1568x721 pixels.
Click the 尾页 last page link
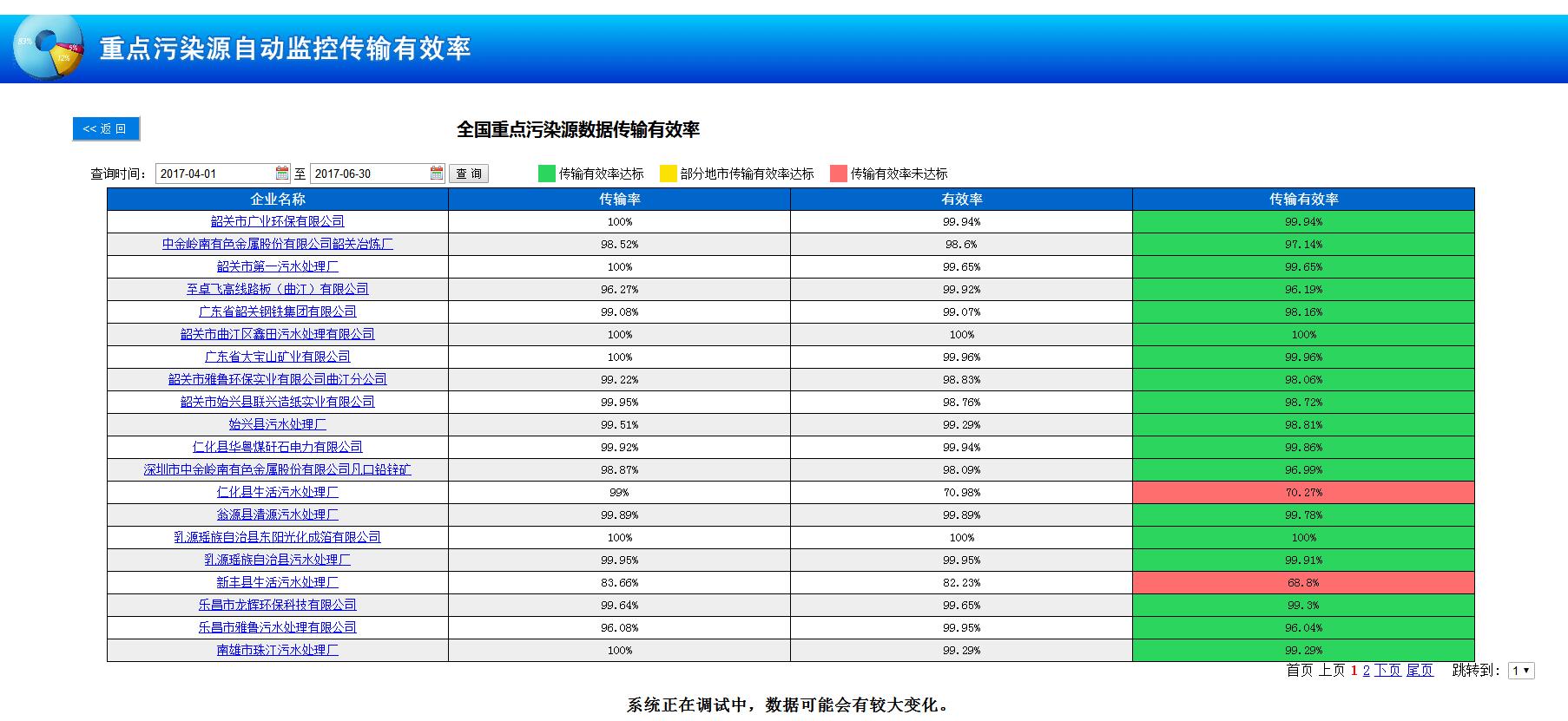(x=1420, y=671)
